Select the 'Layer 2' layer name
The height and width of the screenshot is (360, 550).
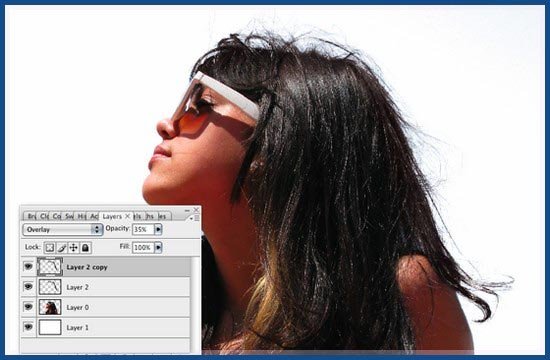click(x=78, y=287)
